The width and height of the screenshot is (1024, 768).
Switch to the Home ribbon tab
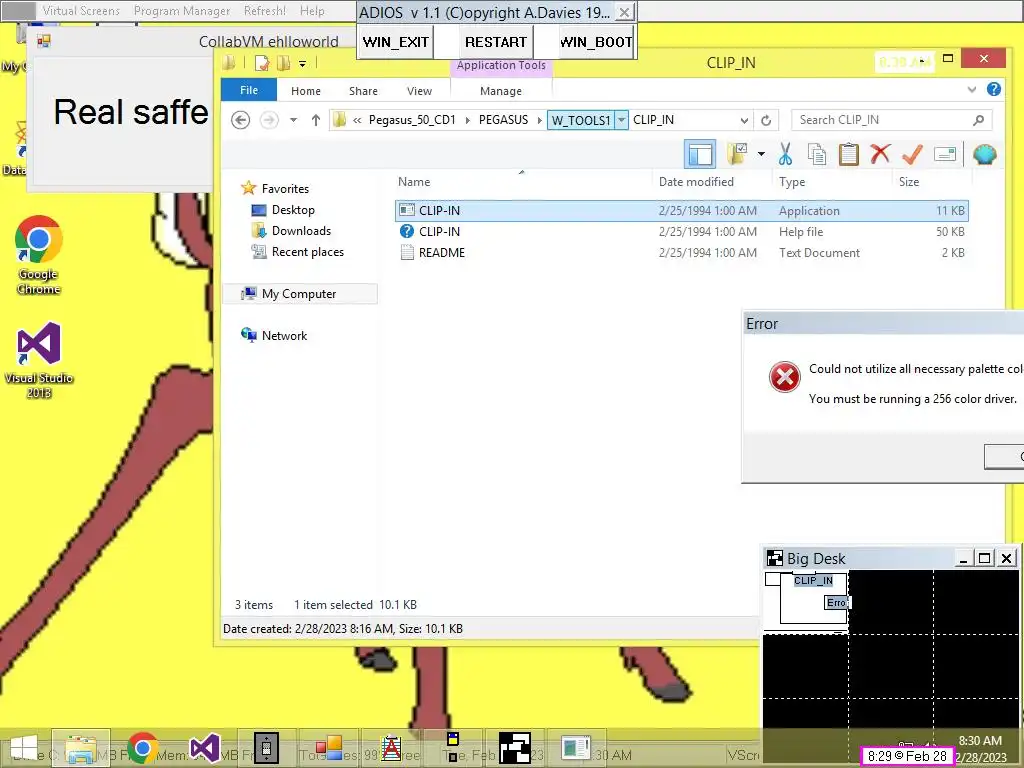click(x=306, y=91)
